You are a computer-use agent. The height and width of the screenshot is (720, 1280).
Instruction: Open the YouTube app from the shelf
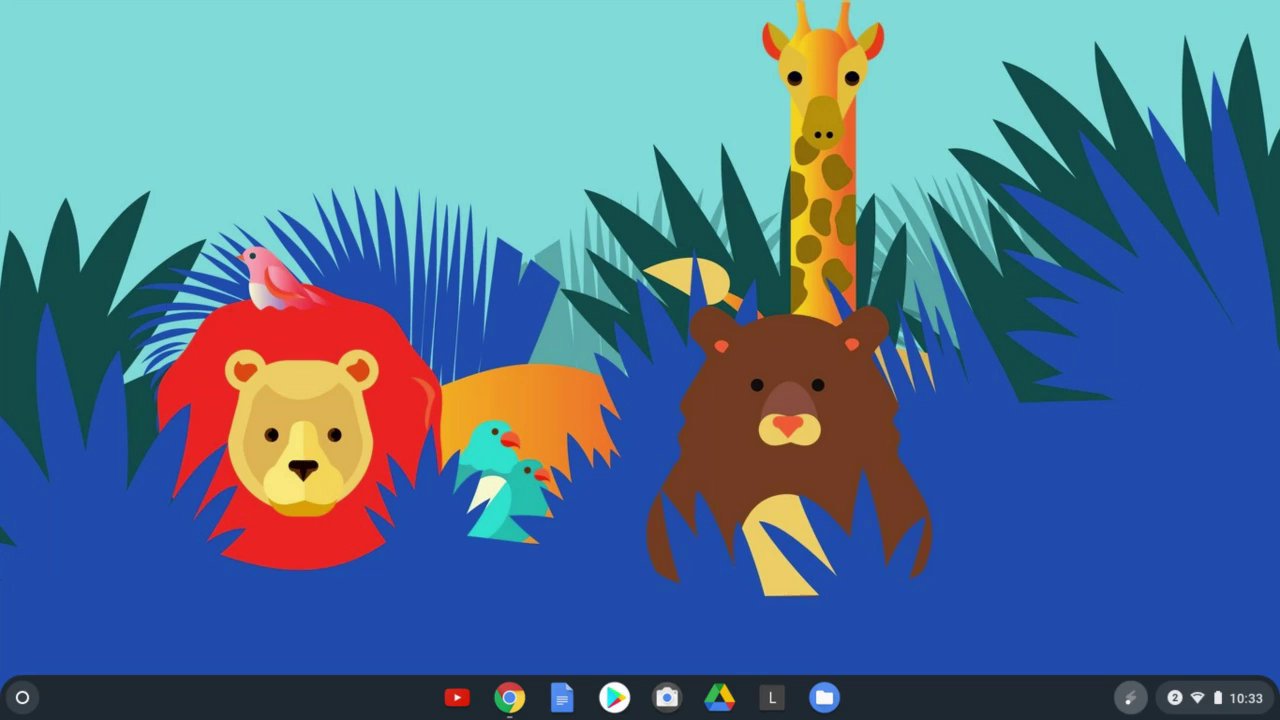(x=457, y=698)
